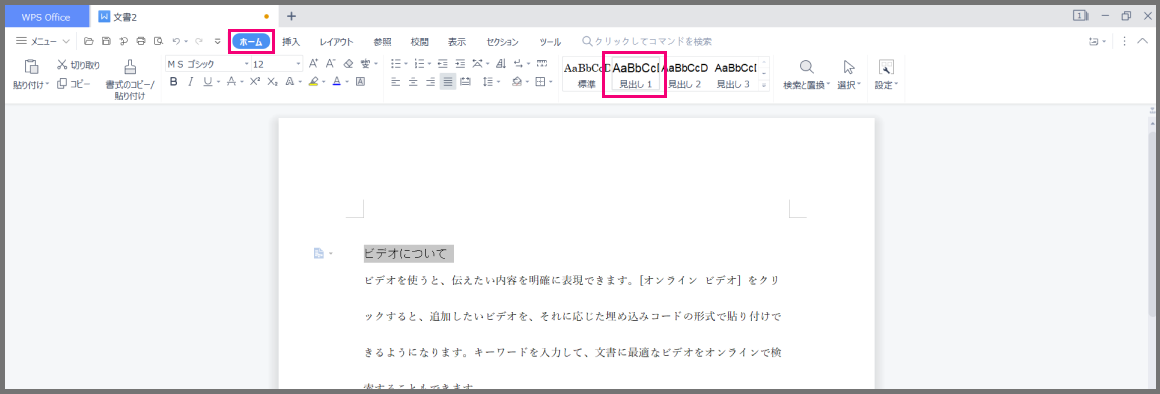This screenshot has height=394, width=1160.
Task: Increase paragraph indent
Action: (x=460, y=64)
